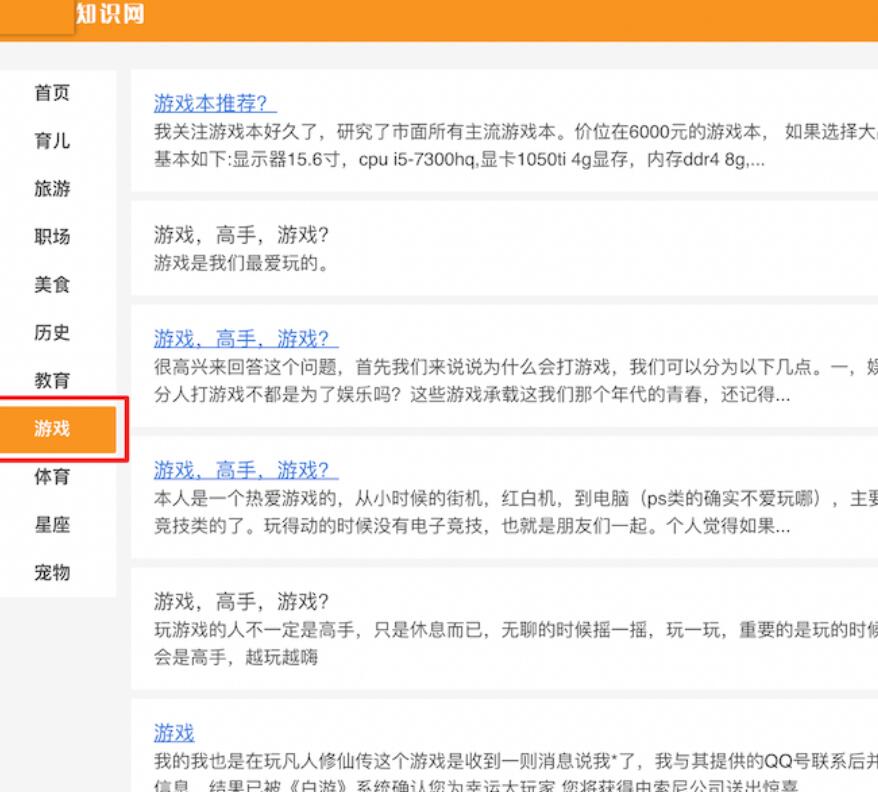Click the 凡人修仙传 answer snippet text

(460, 761)
